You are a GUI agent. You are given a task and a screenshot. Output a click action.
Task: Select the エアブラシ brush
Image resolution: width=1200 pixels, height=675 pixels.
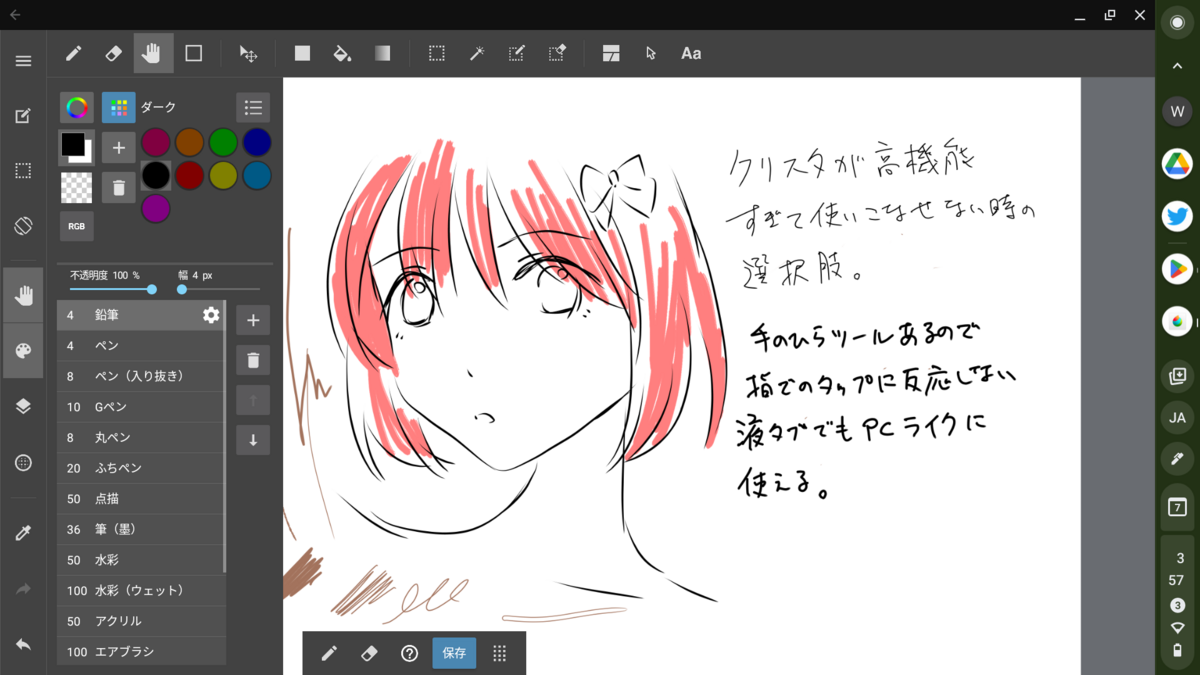coord(141,652)
